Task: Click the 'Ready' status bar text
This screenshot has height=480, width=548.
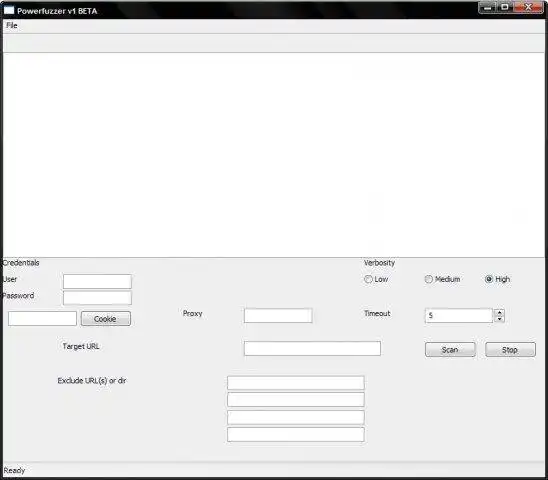Action: (14, 471)
